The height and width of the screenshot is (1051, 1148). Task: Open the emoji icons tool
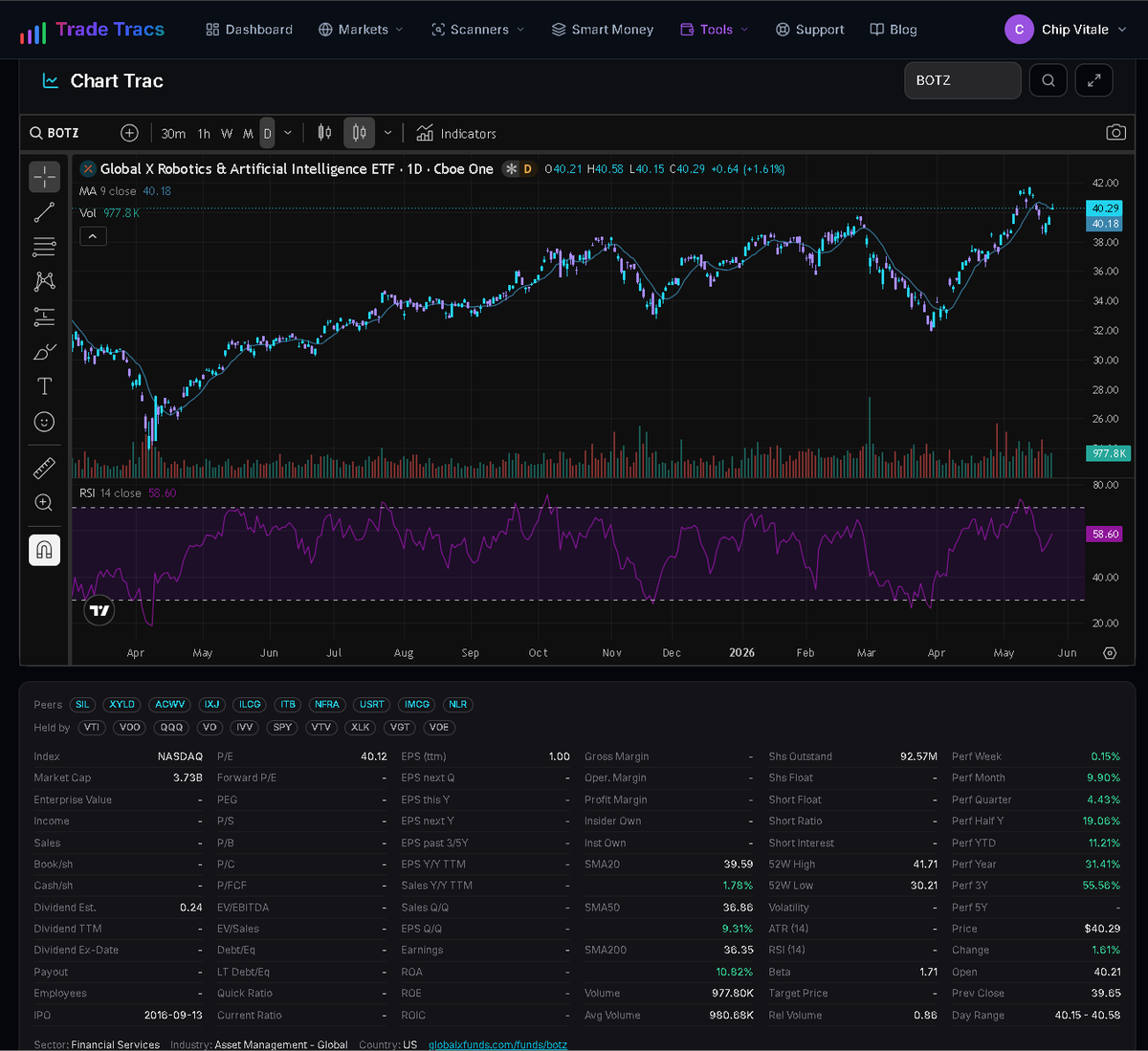tap(44, 422)
